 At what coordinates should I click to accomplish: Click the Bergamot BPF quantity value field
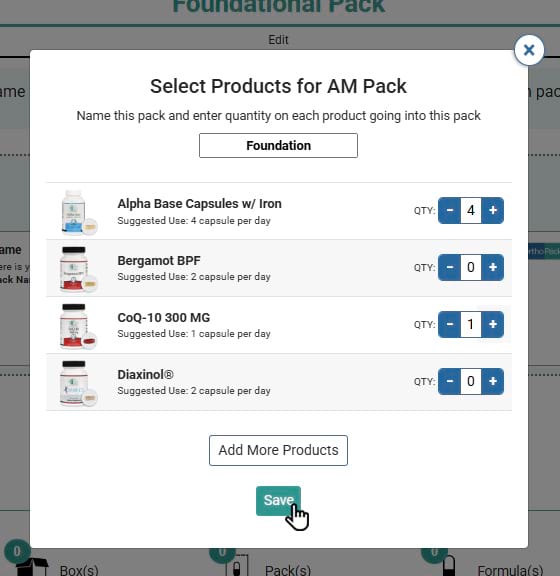pyautogui.click(x=471, y=267)
